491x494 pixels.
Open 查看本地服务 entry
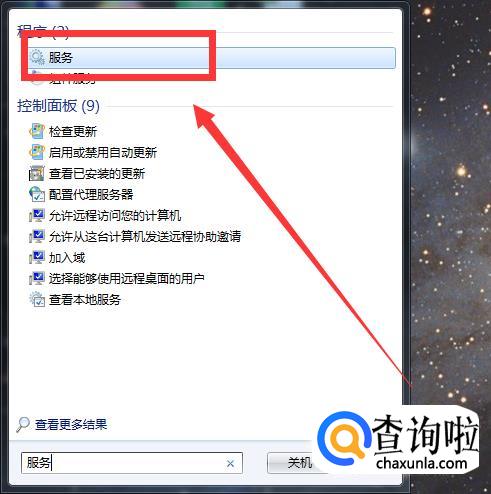click(x=85, y=300)
